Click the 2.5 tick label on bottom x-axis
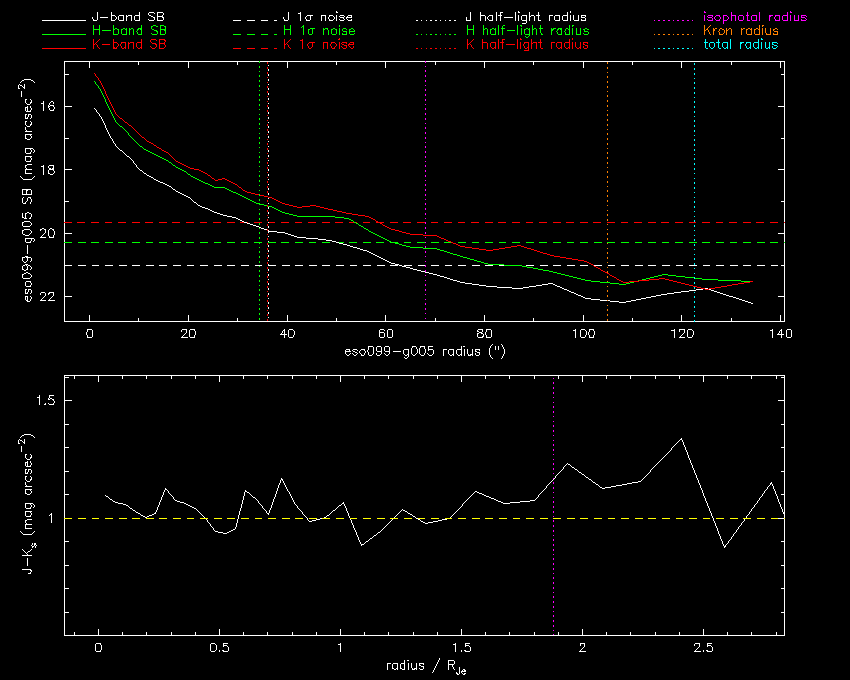 coord(703,647)
